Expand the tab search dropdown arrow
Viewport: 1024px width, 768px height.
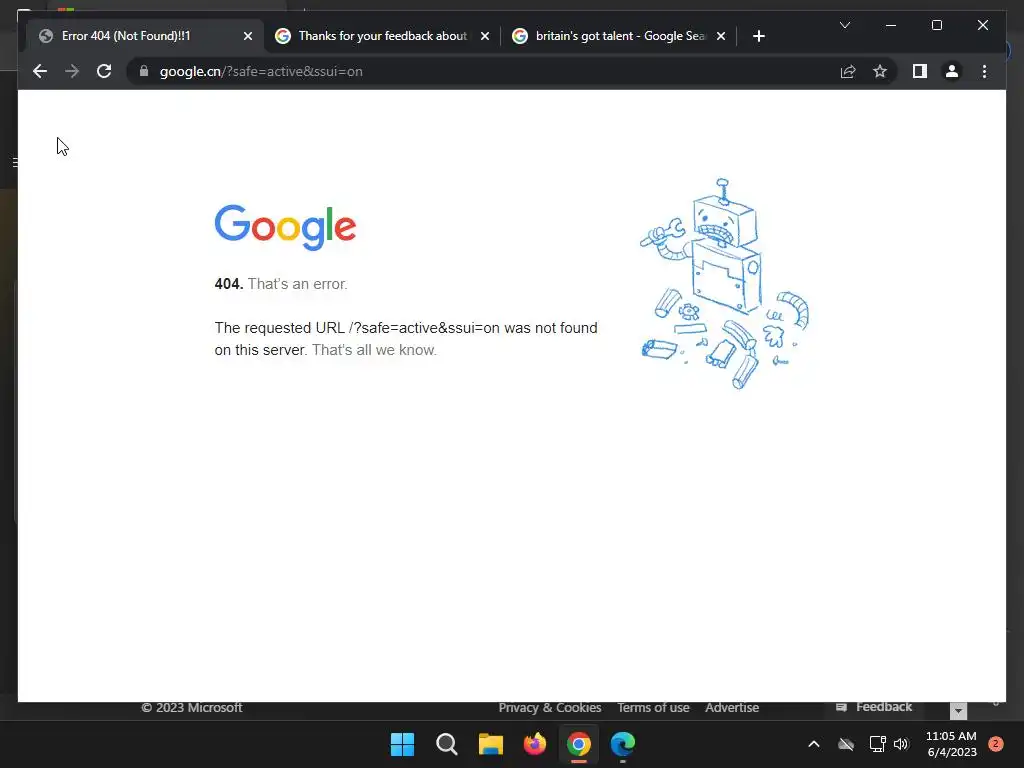coord(844,25)
